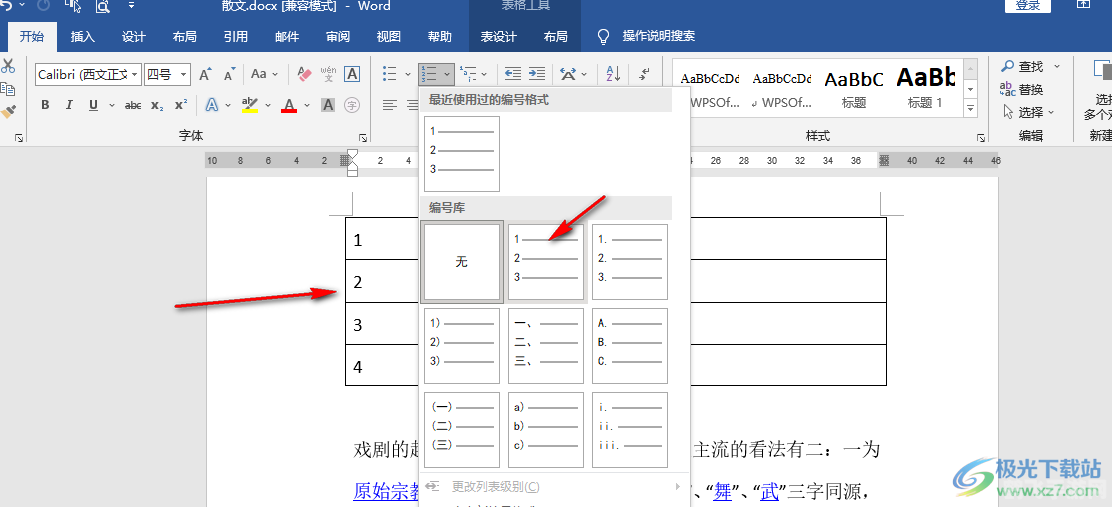Screen dimensions: 1112x507
Task: Switch to the 插入 ribbon tab
Action: [x=83, y=37]
